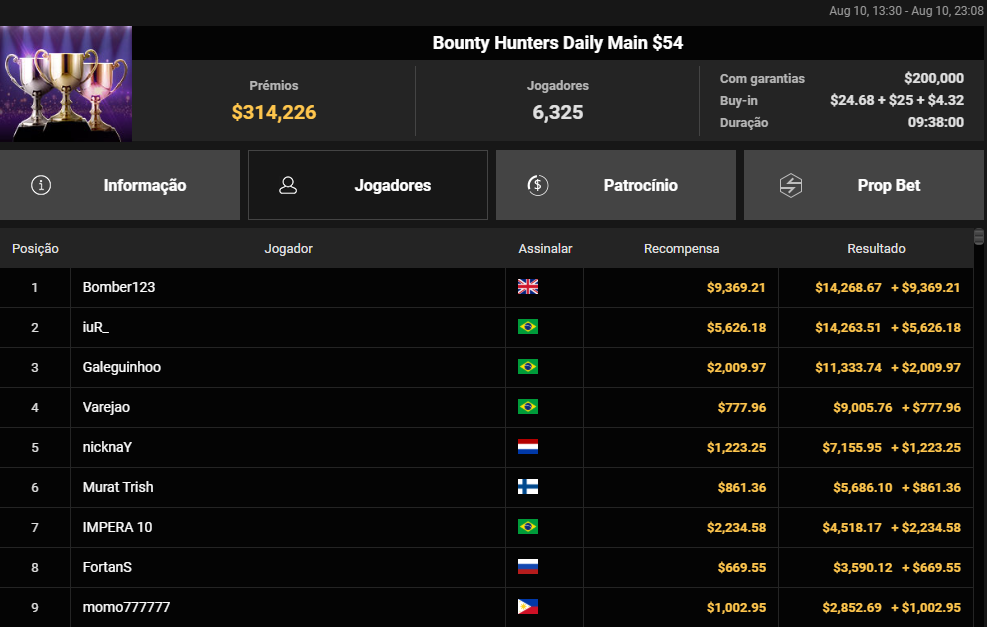Screen dimensions: 987x627
Task: Select player name Galeguinhoo
Action: (x=121, y=367)
